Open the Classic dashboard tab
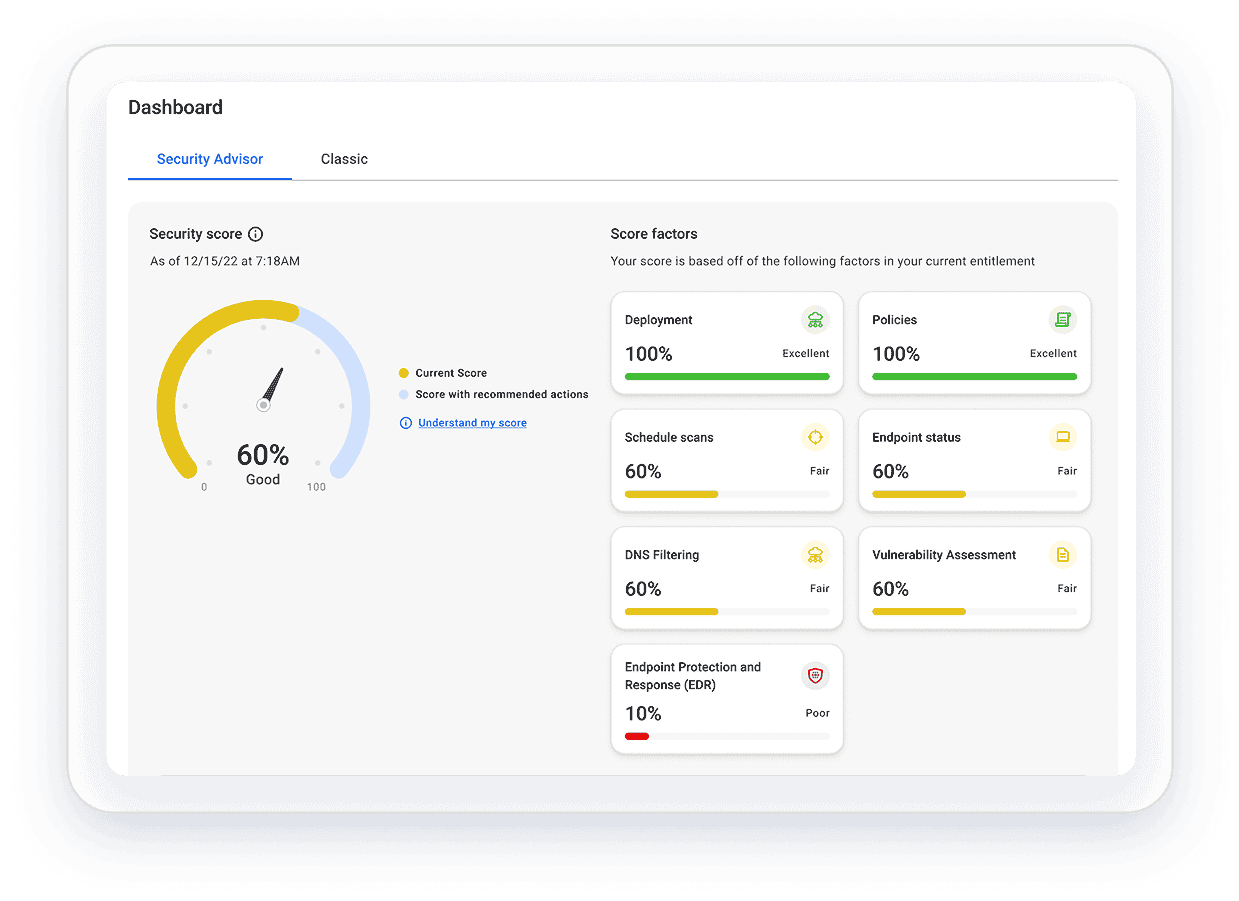 coord(344,159)
